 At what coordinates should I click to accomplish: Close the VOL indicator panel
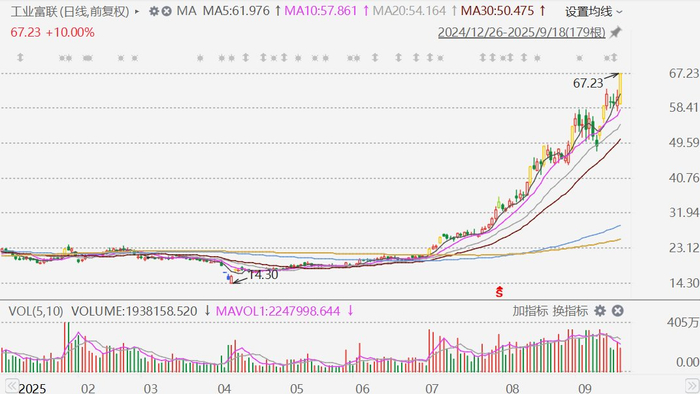[617, 311]
